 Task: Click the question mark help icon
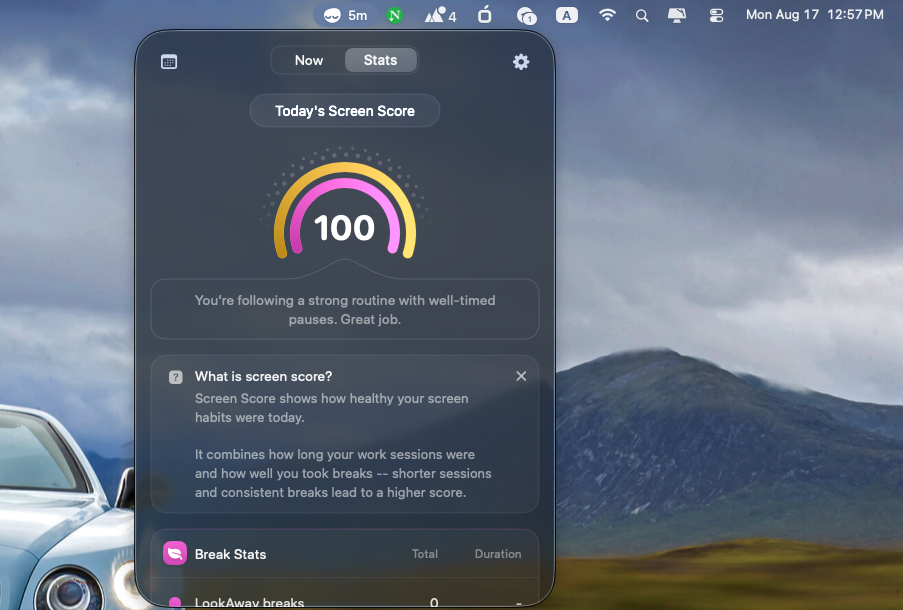coord(175,377)
